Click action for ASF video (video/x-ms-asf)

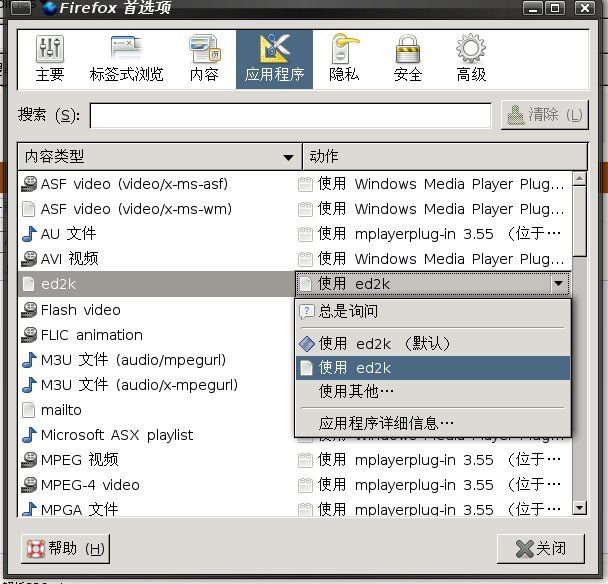pos(433,184)
